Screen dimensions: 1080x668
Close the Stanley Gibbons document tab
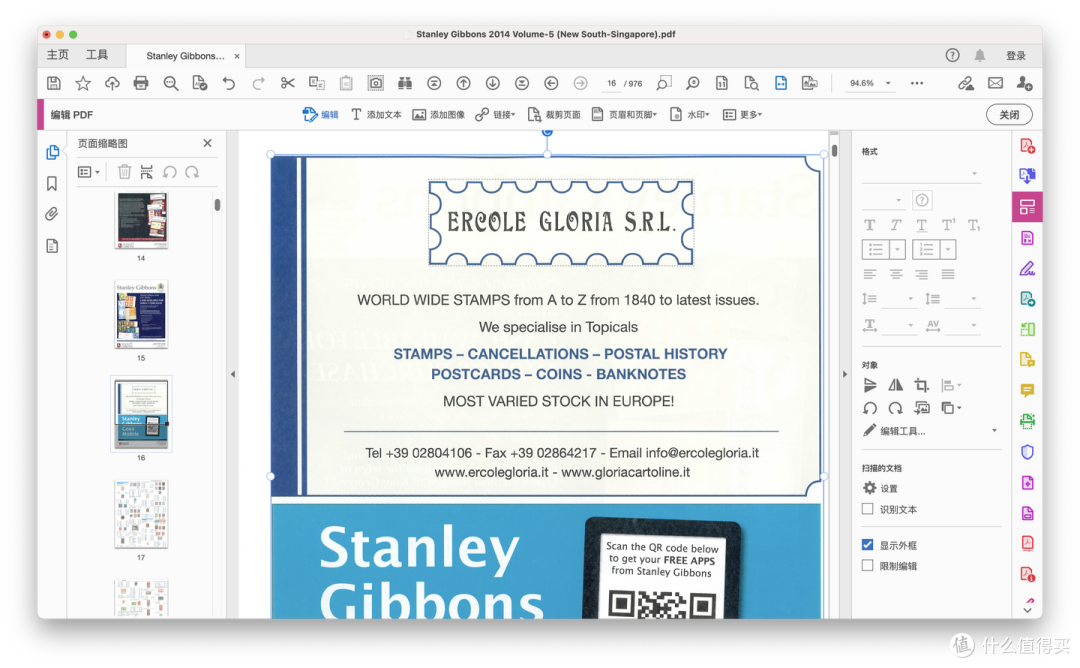pyautogui.click(x=237, y=56)
